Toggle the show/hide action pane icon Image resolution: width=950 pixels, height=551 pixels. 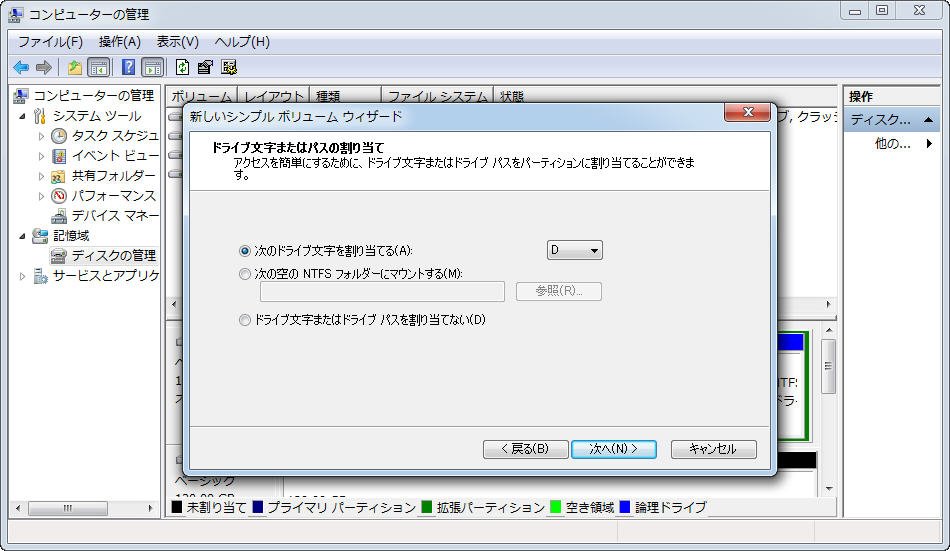point(153,67)
